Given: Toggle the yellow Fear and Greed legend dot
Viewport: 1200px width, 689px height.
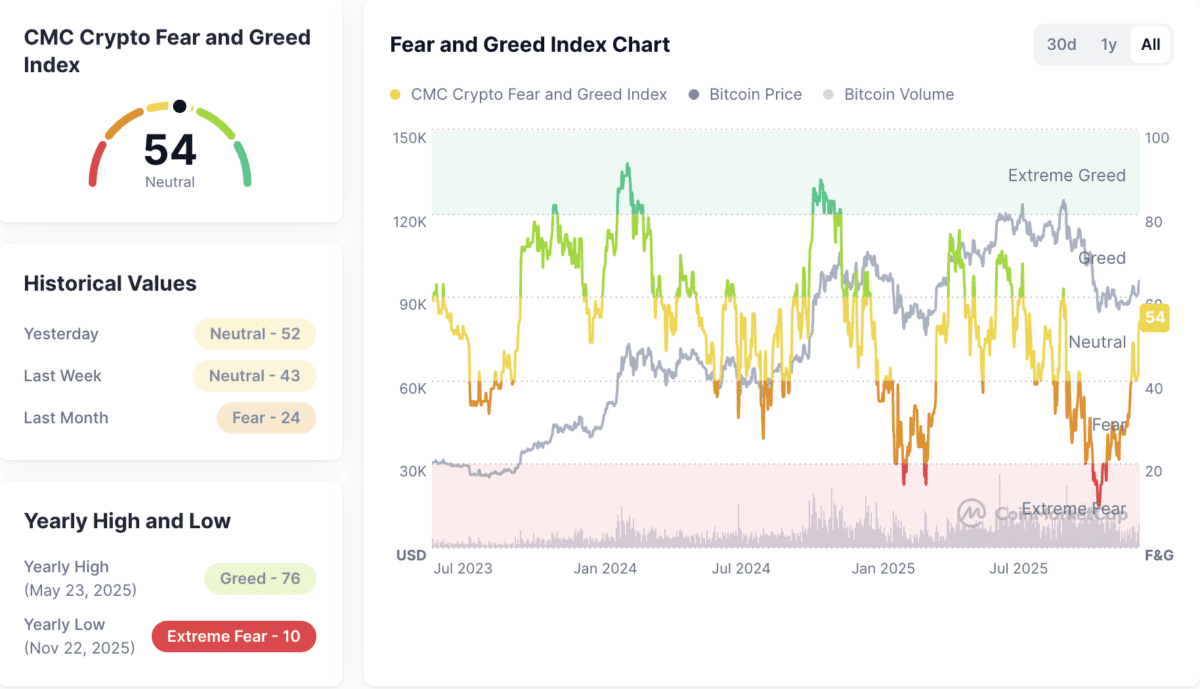Looking at the screenshot, I should pos(395,95).
